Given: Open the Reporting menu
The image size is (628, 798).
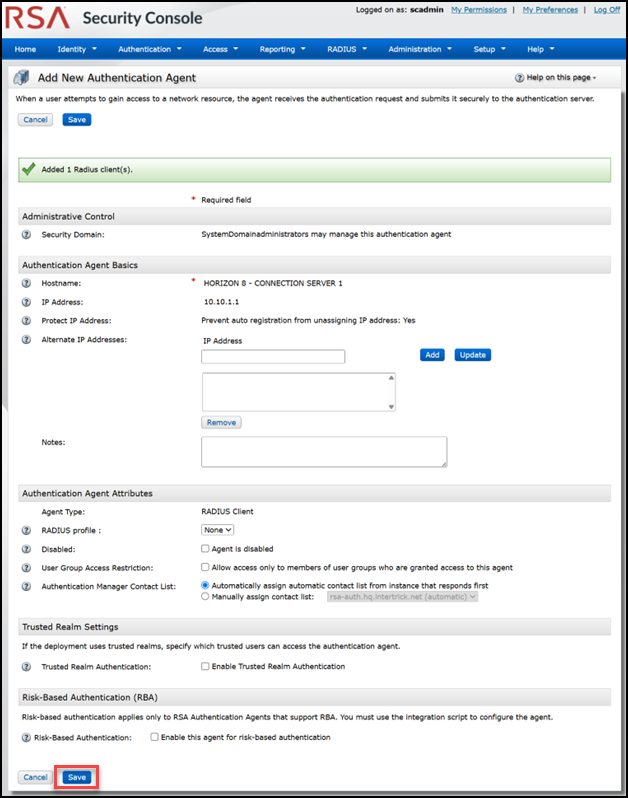Looking at the screenshot, I should (x=282, y=49).
